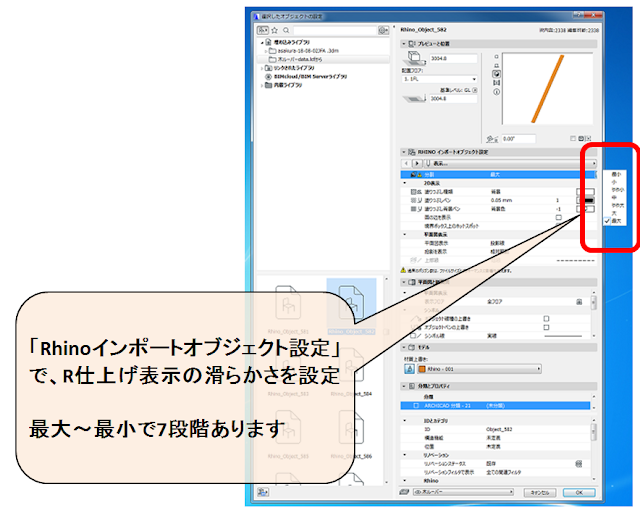Select the 木ルーバー-data.lcf folder

(300, 60)
